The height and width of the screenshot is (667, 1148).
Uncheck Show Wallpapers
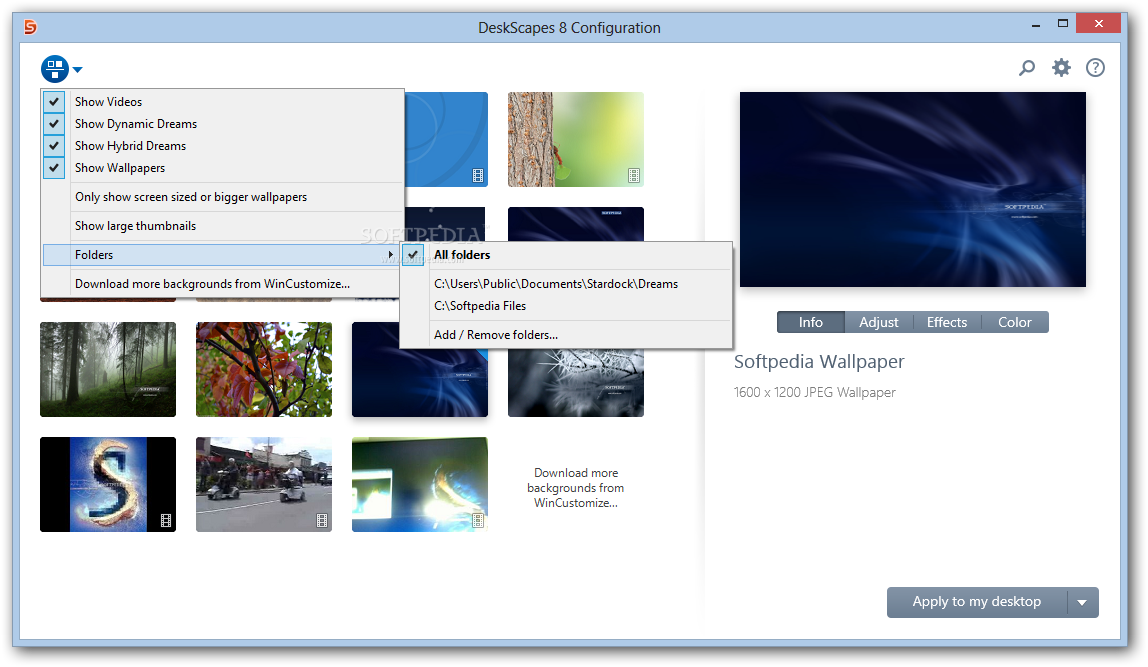tap(54, 168)
